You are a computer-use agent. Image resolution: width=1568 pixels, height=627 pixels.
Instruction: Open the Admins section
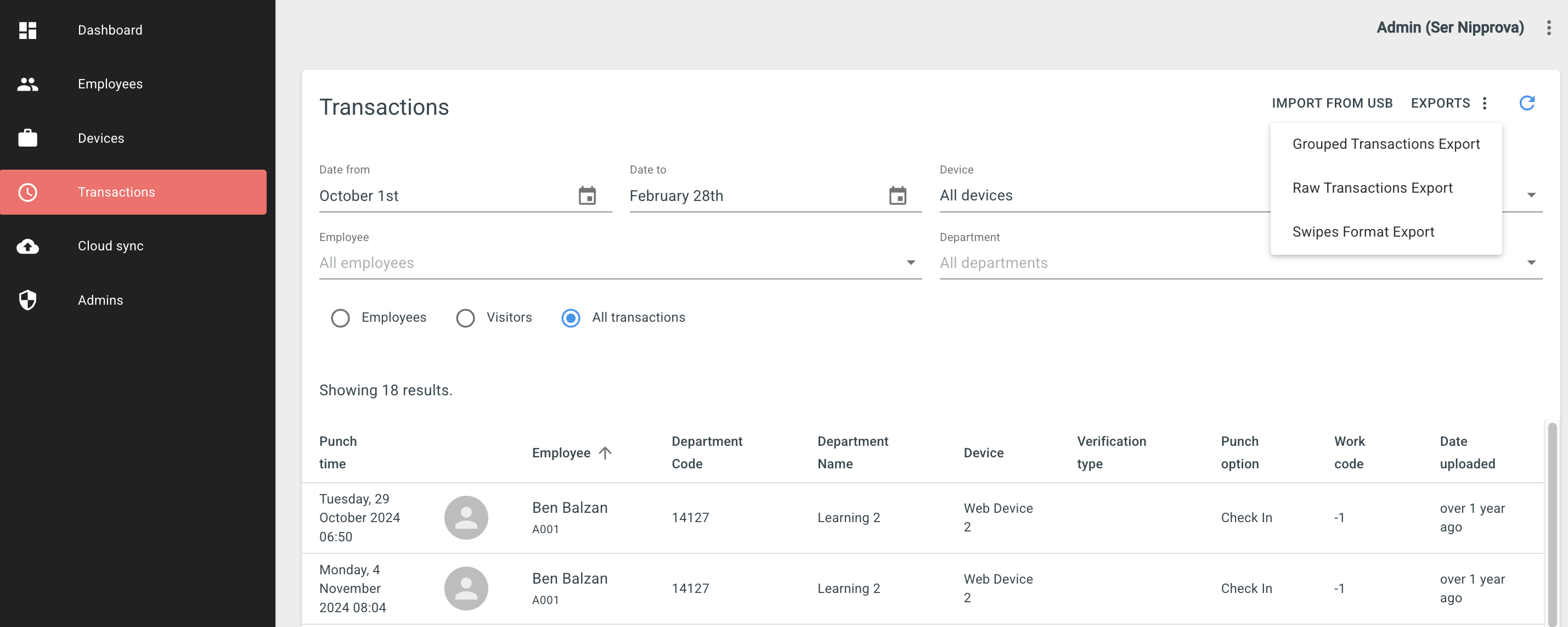[133, 300]
